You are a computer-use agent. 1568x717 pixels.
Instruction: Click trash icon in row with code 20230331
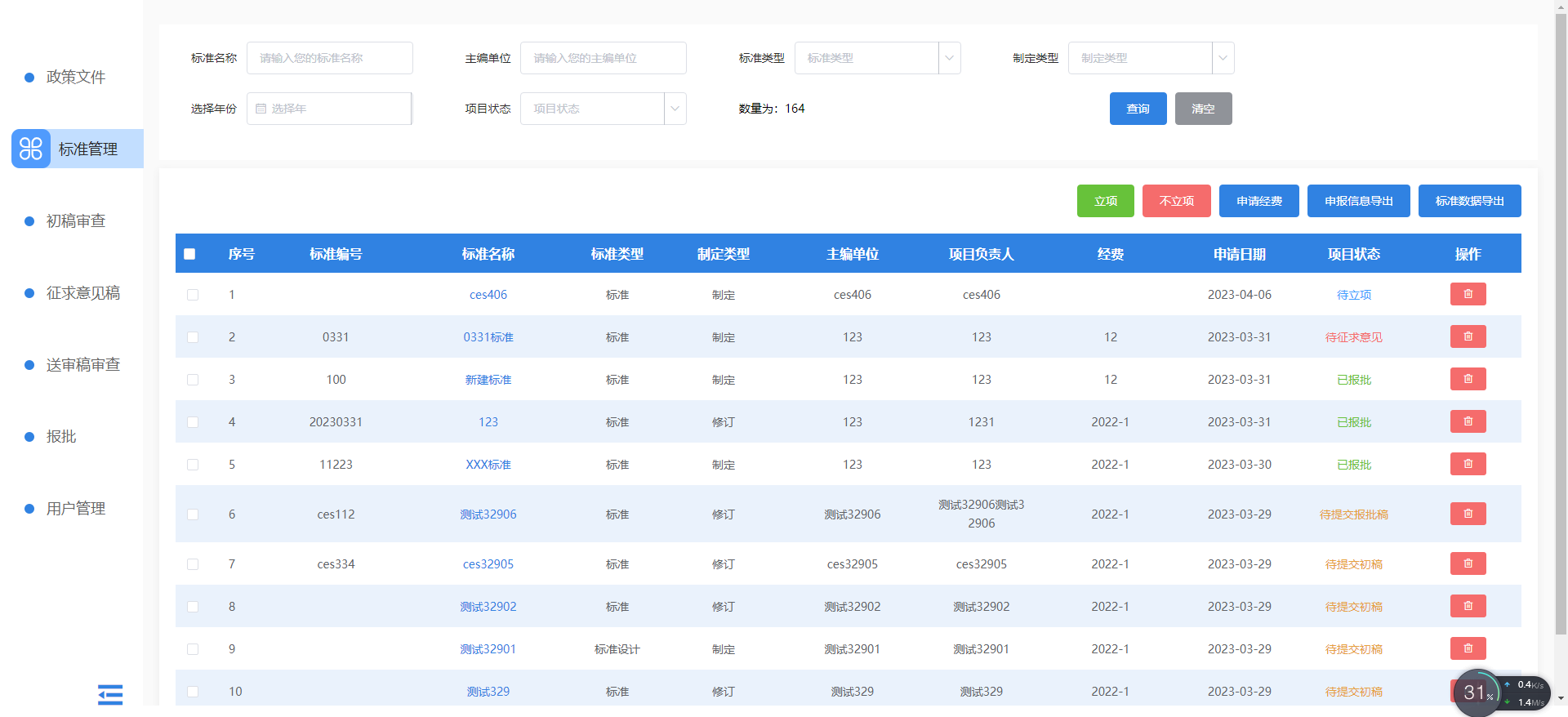click(1468, 421)
